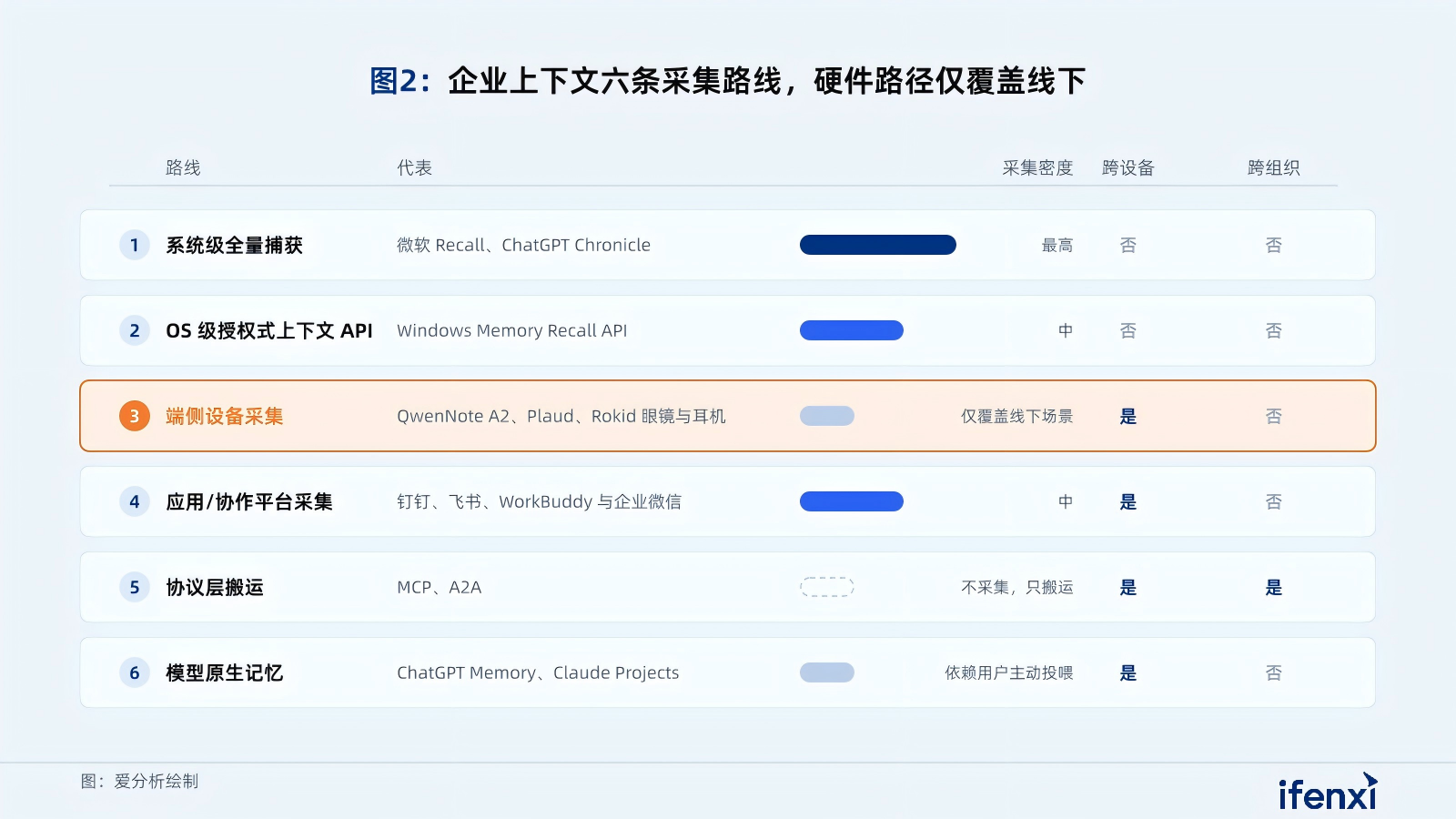Click the 仅覆盖线下场景 label
This screenshot has height=819, width=1456.
[1017, 416]
